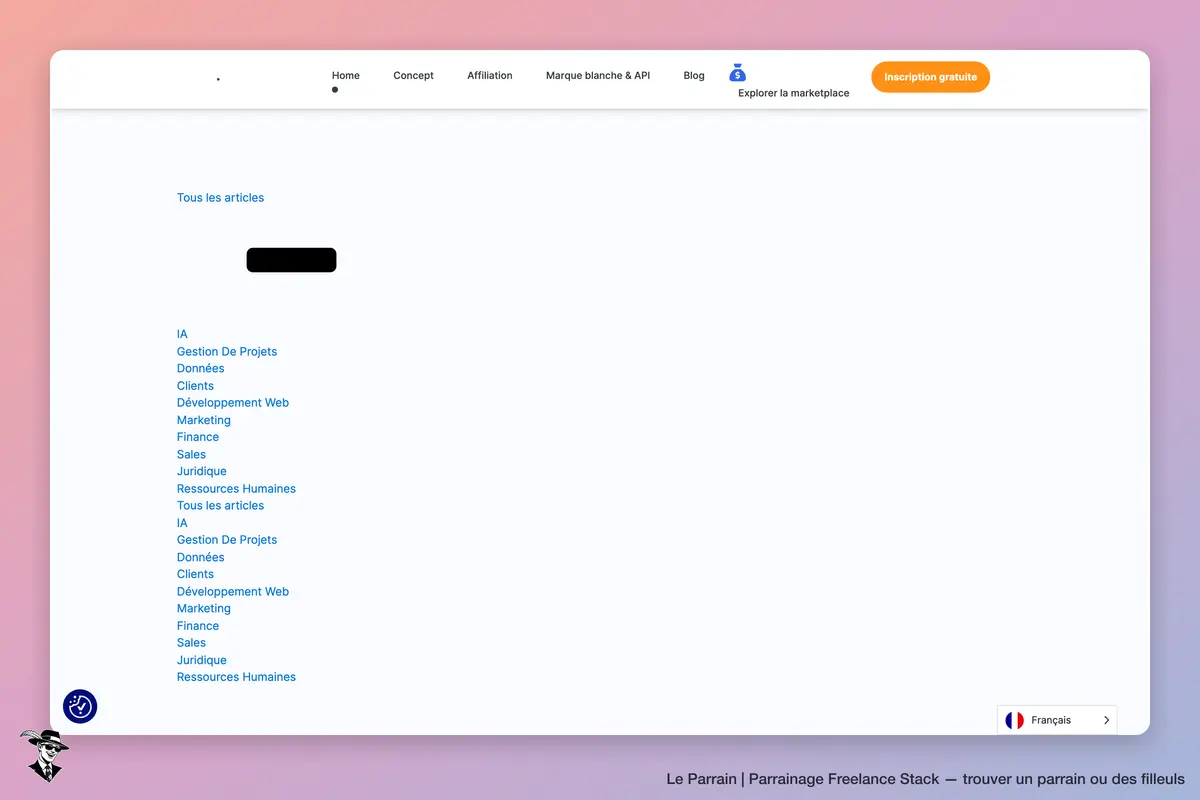
Task: Choose Données in the second category list
Action: [x=201, y=557]
